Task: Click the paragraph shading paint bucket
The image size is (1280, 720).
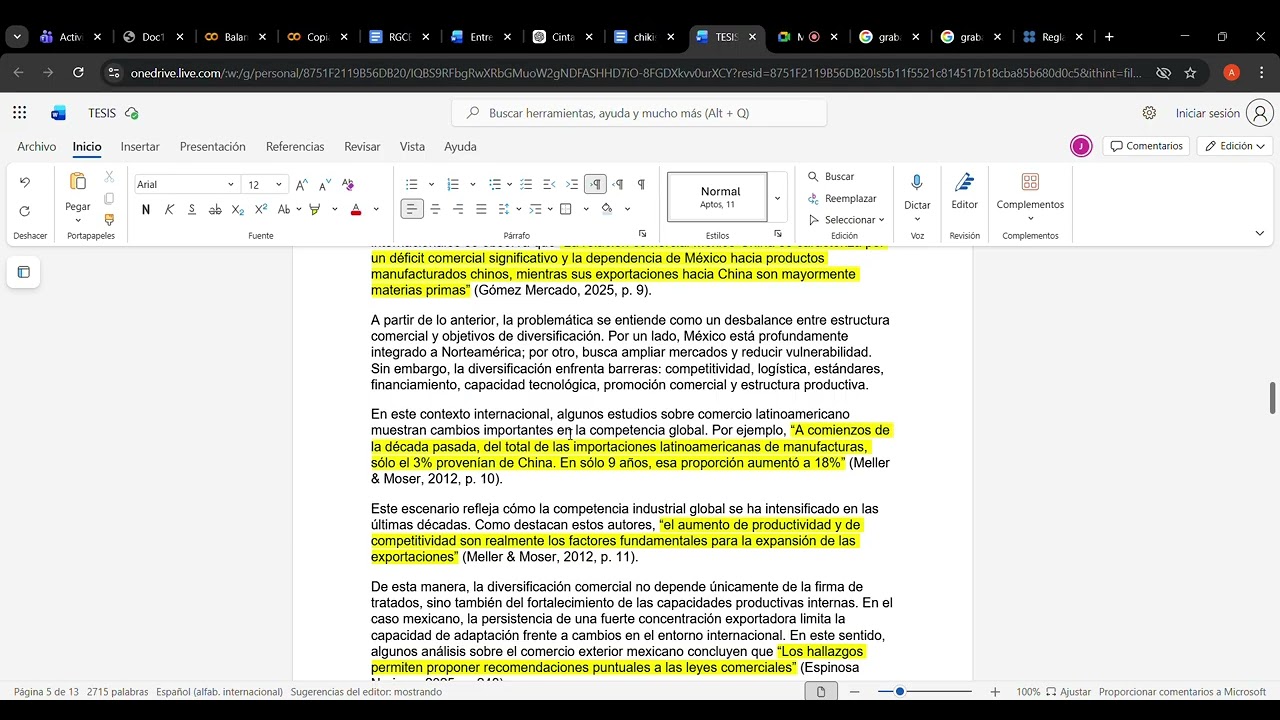Action: [x=607, y=209]
